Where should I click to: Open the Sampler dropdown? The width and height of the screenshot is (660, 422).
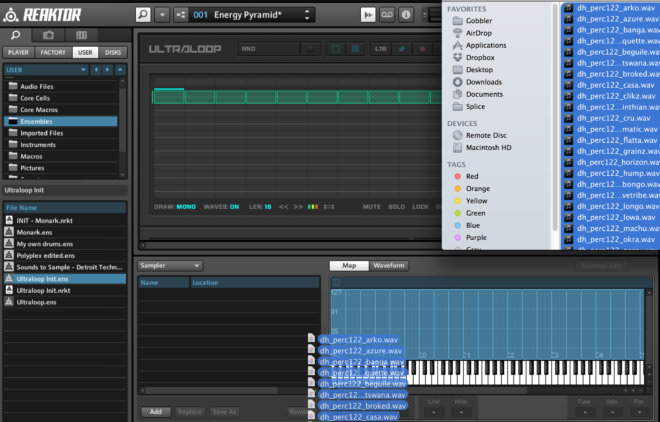click(x=170, y=265)
